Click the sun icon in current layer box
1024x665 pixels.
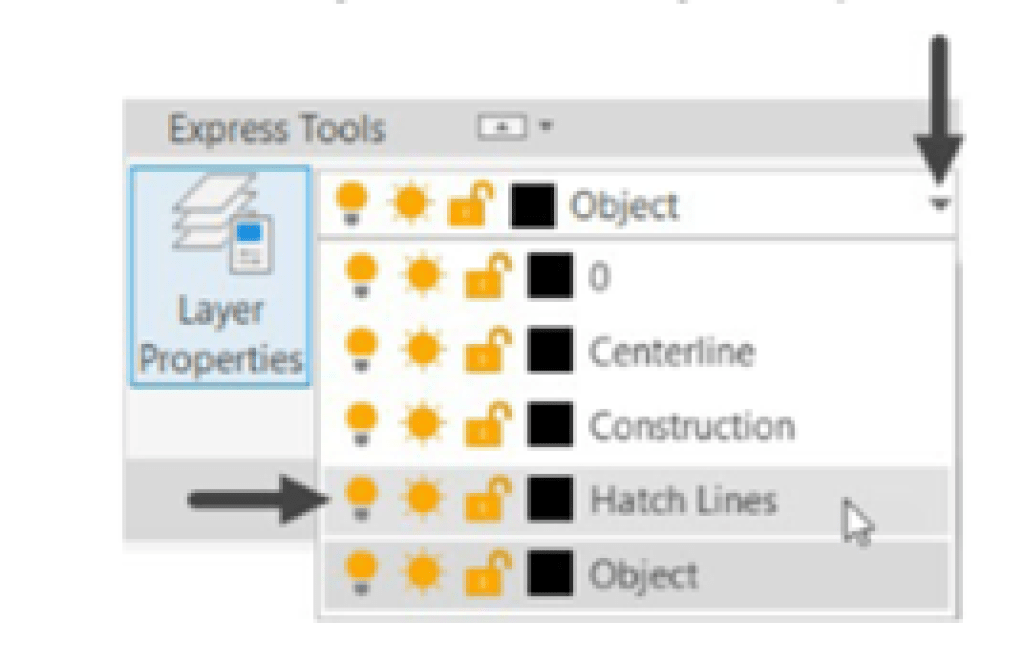click(x=410, y=205)
